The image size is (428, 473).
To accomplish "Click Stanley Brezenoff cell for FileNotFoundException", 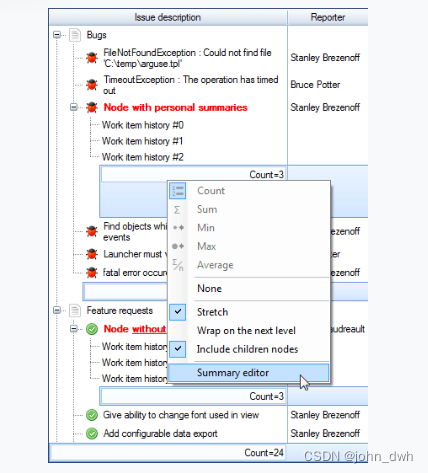I will click(x=325, y=58).
